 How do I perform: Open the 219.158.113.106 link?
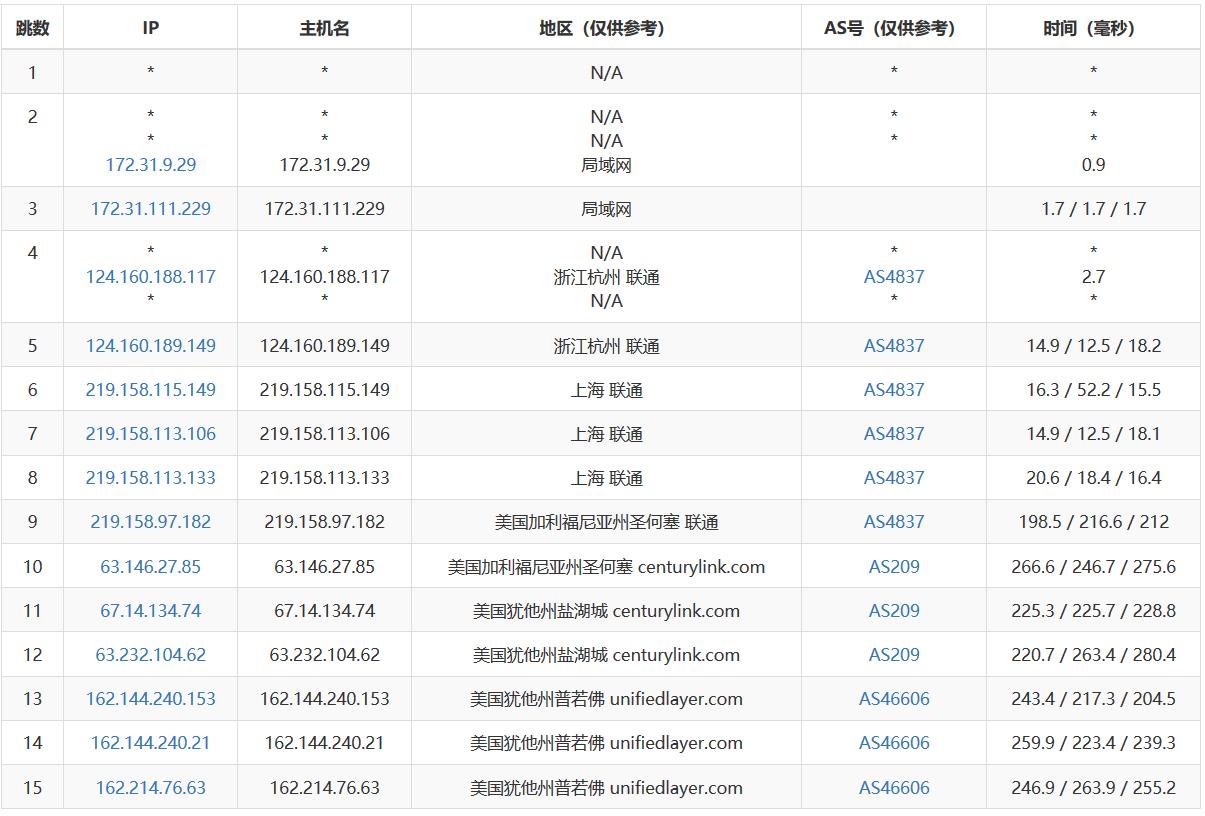148,433
